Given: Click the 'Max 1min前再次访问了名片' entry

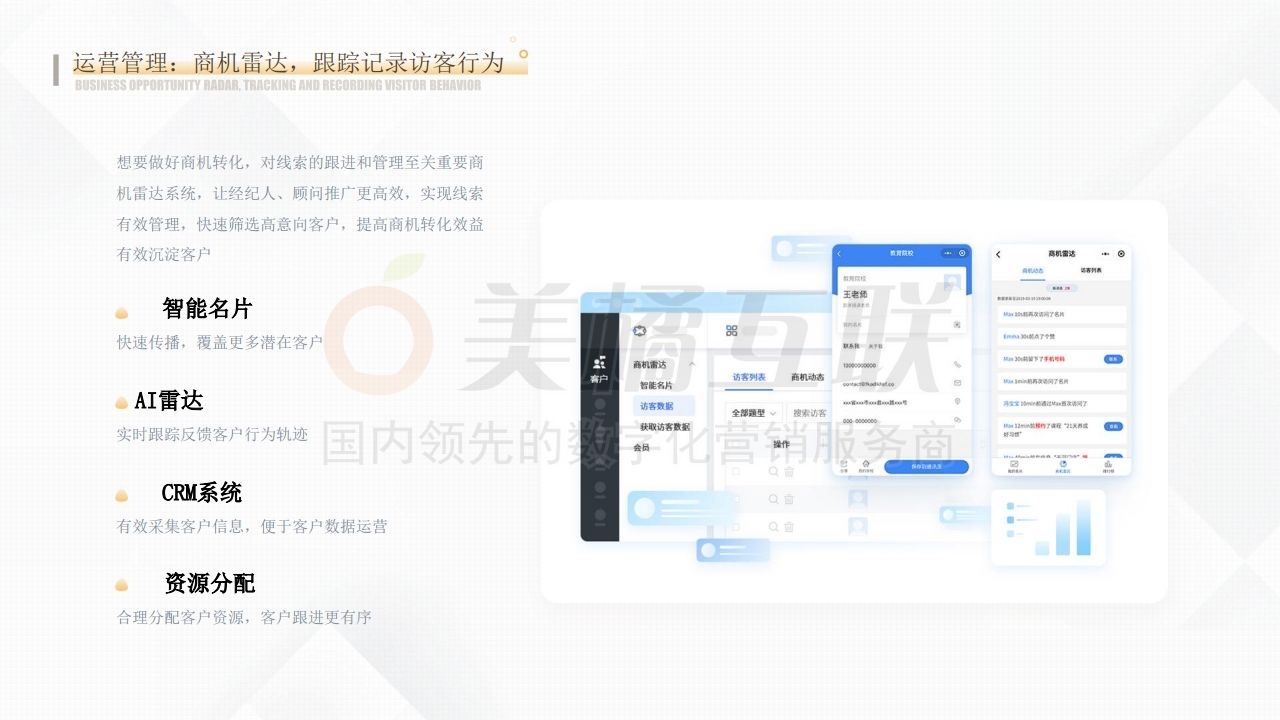Looking at the screenshot, I should click(1062, 381).
